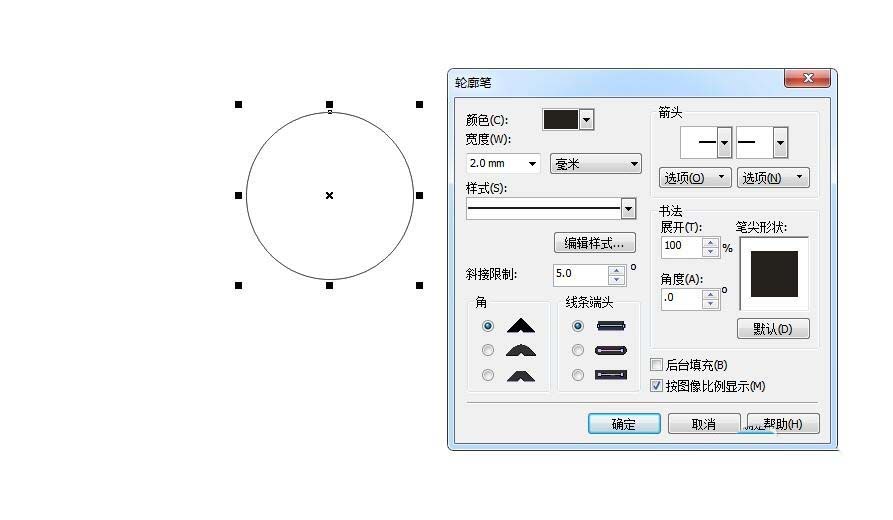Select the round corner radio button
Viewport: 893px width, 520px height.
click(488, 350)
